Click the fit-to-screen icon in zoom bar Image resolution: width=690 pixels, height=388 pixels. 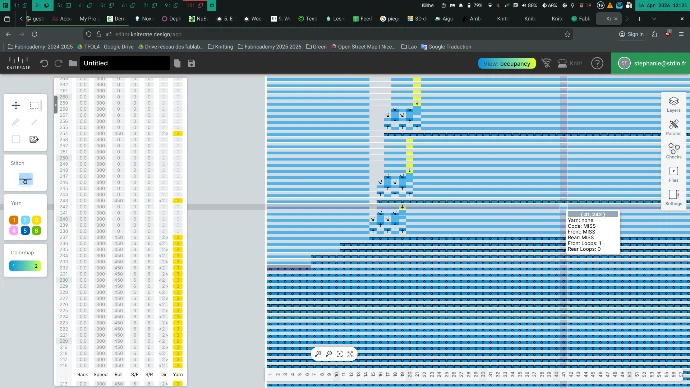(x=340, y=354)
